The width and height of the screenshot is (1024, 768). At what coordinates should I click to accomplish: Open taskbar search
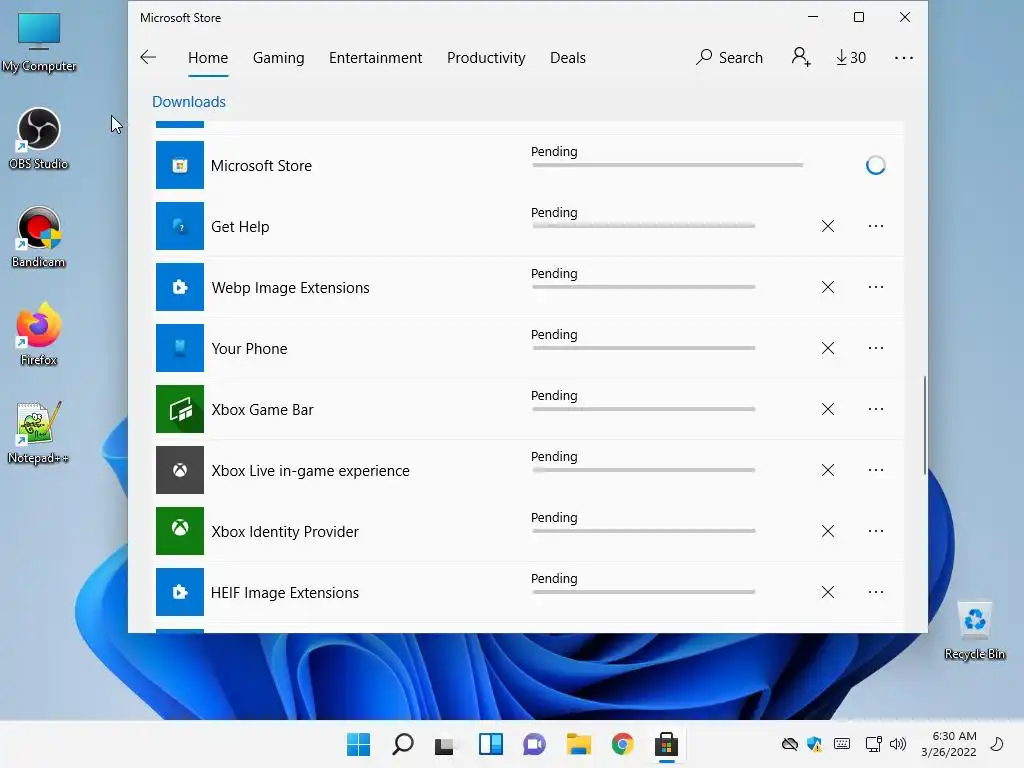coord(402,744)
